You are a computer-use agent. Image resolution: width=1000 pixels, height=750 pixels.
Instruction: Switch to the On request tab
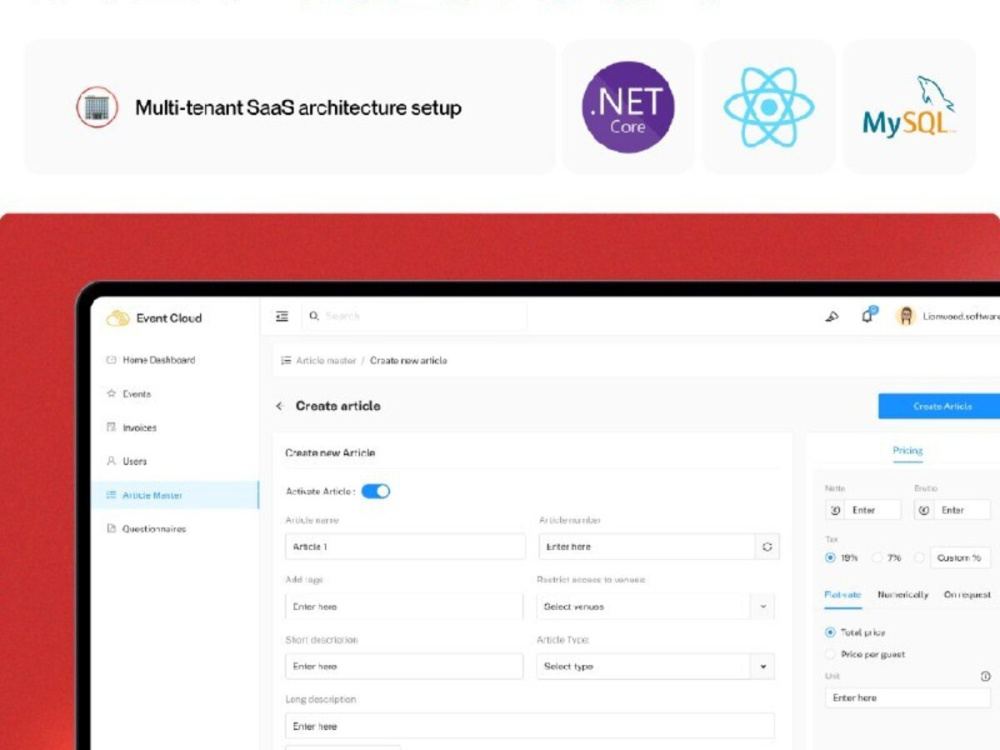(967, 594)
